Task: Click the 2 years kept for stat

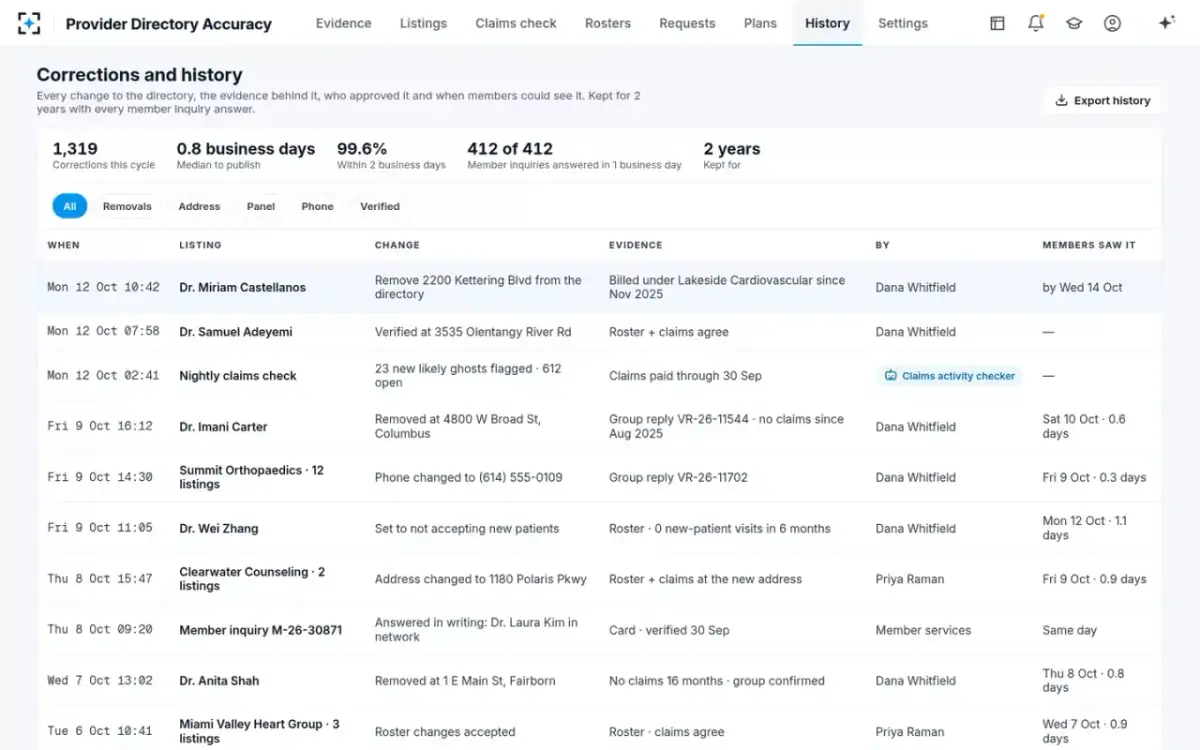Action: 732,155
